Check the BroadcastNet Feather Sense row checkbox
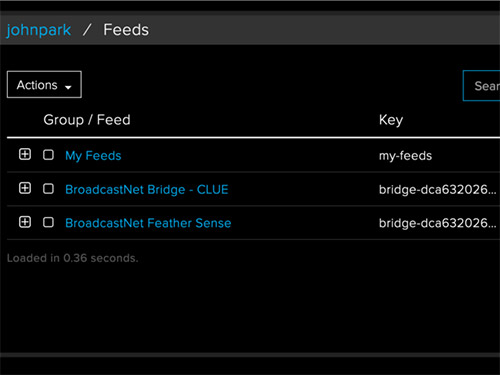The image size is (500, 375). 48,222
